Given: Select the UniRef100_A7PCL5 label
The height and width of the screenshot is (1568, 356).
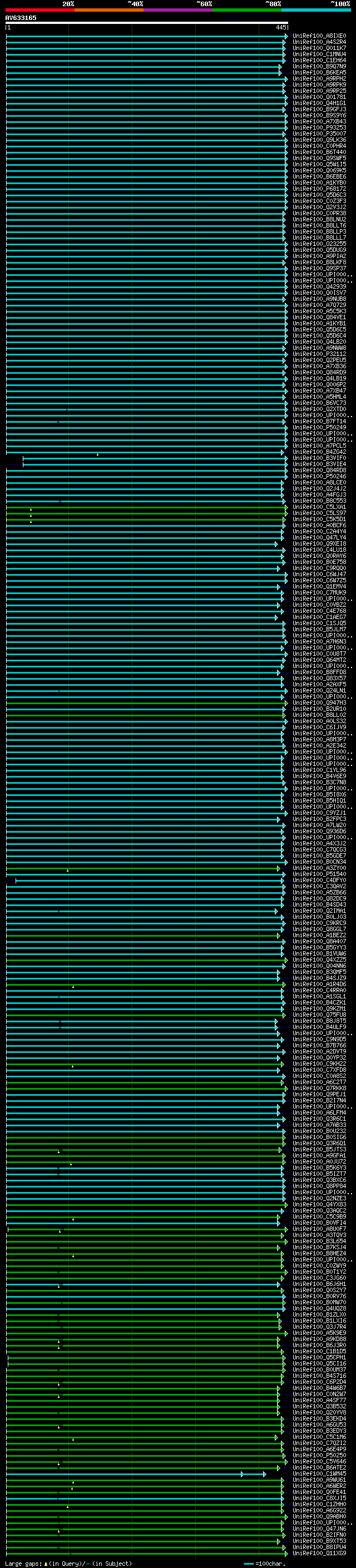Looking at the screenshot, I should coord(319,446).
